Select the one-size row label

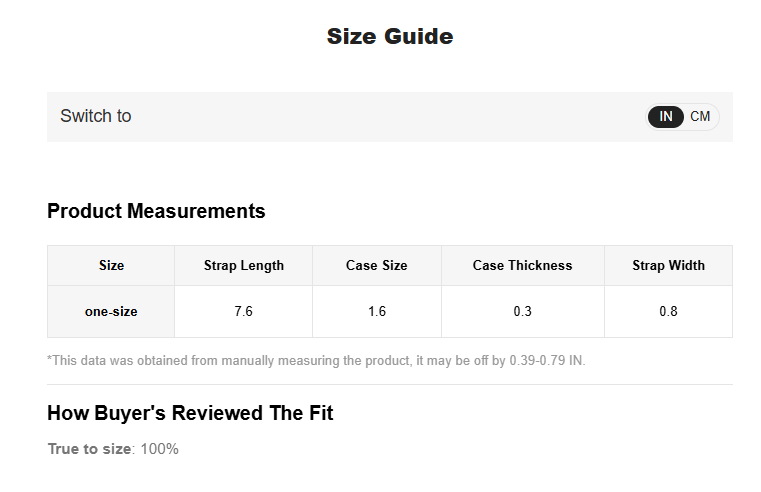pos(111,311)
